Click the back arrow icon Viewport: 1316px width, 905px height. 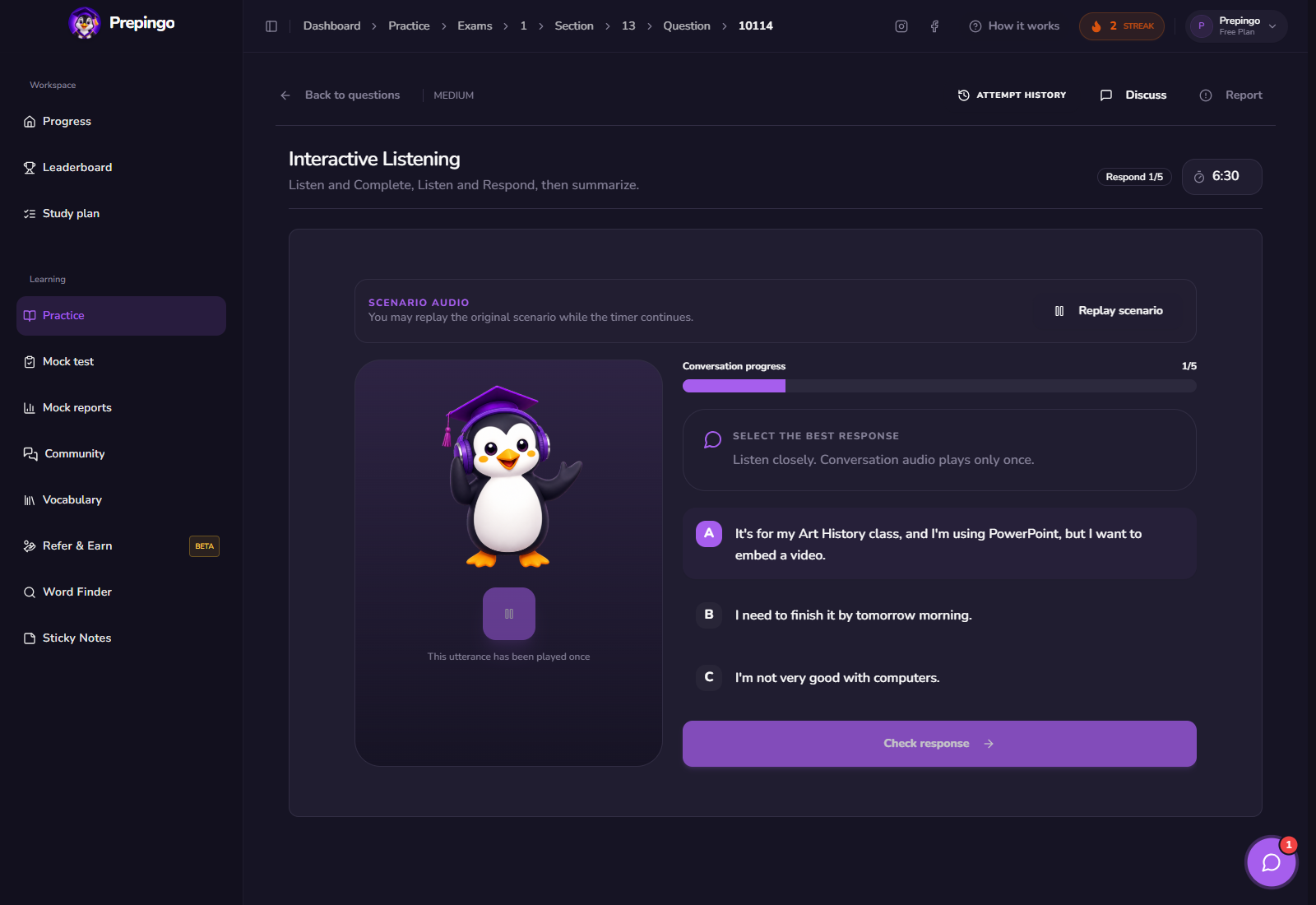tap(285, 95)
